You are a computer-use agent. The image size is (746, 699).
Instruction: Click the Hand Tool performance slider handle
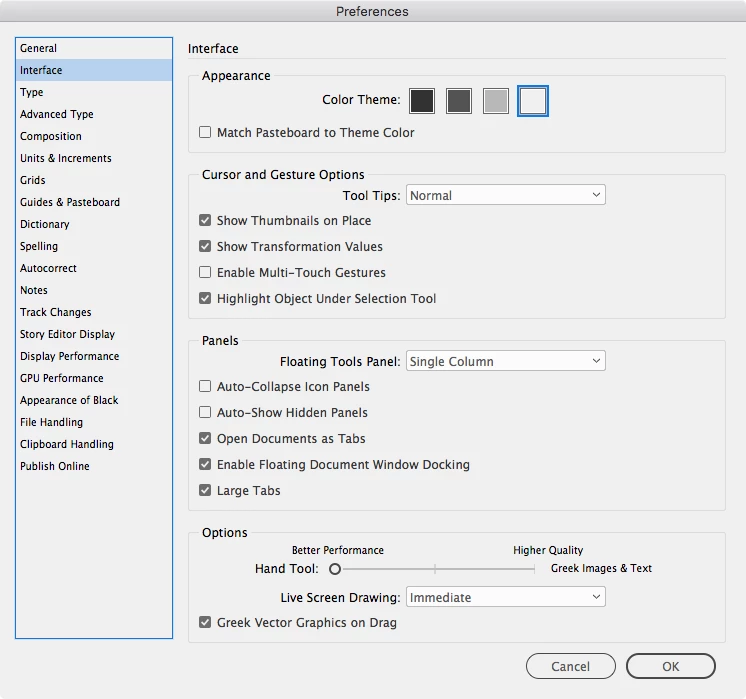[335, 569]
